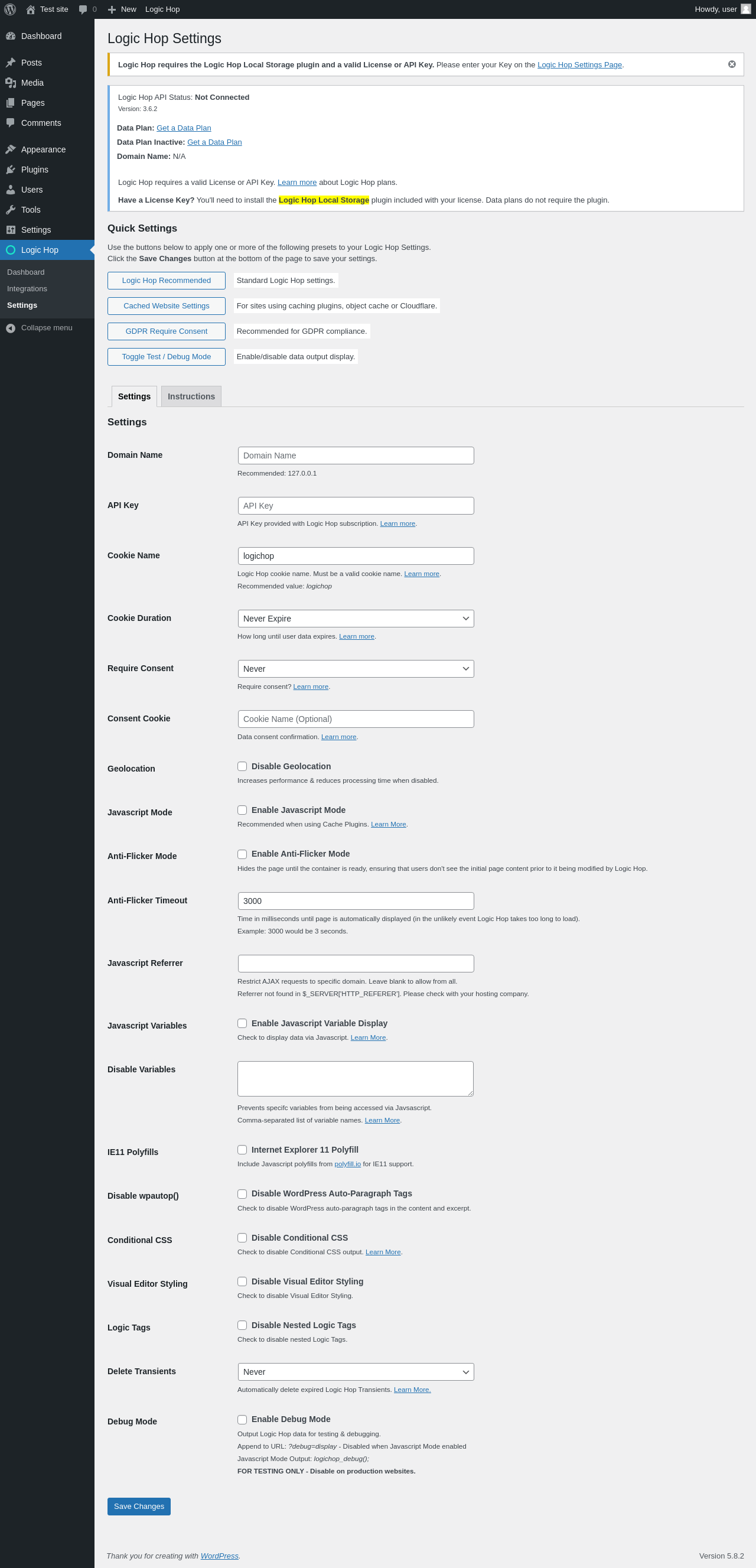Open the Plugins plug icon
This screenshot has width=756, height=1568.
[11, 170]
